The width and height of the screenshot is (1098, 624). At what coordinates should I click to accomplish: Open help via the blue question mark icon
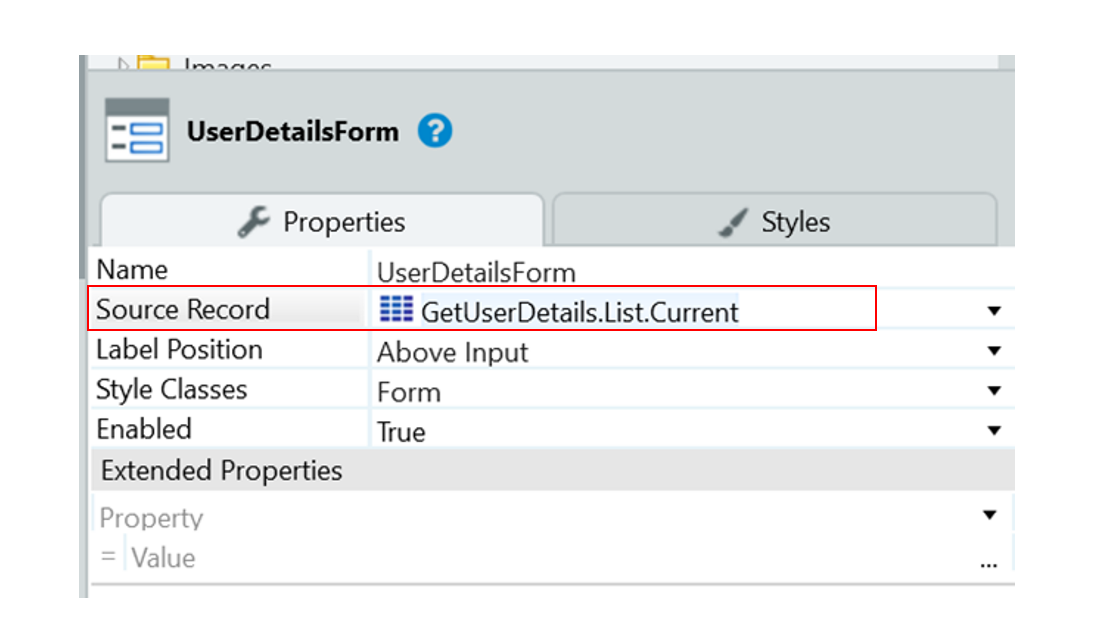click(434, 130)
